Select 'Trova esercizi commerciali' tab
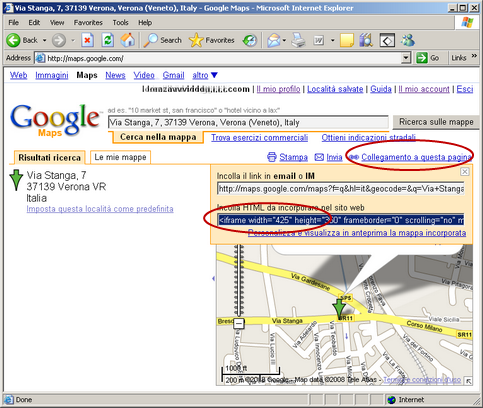This screenshot has height=408, width=483. tap(259, 137)
